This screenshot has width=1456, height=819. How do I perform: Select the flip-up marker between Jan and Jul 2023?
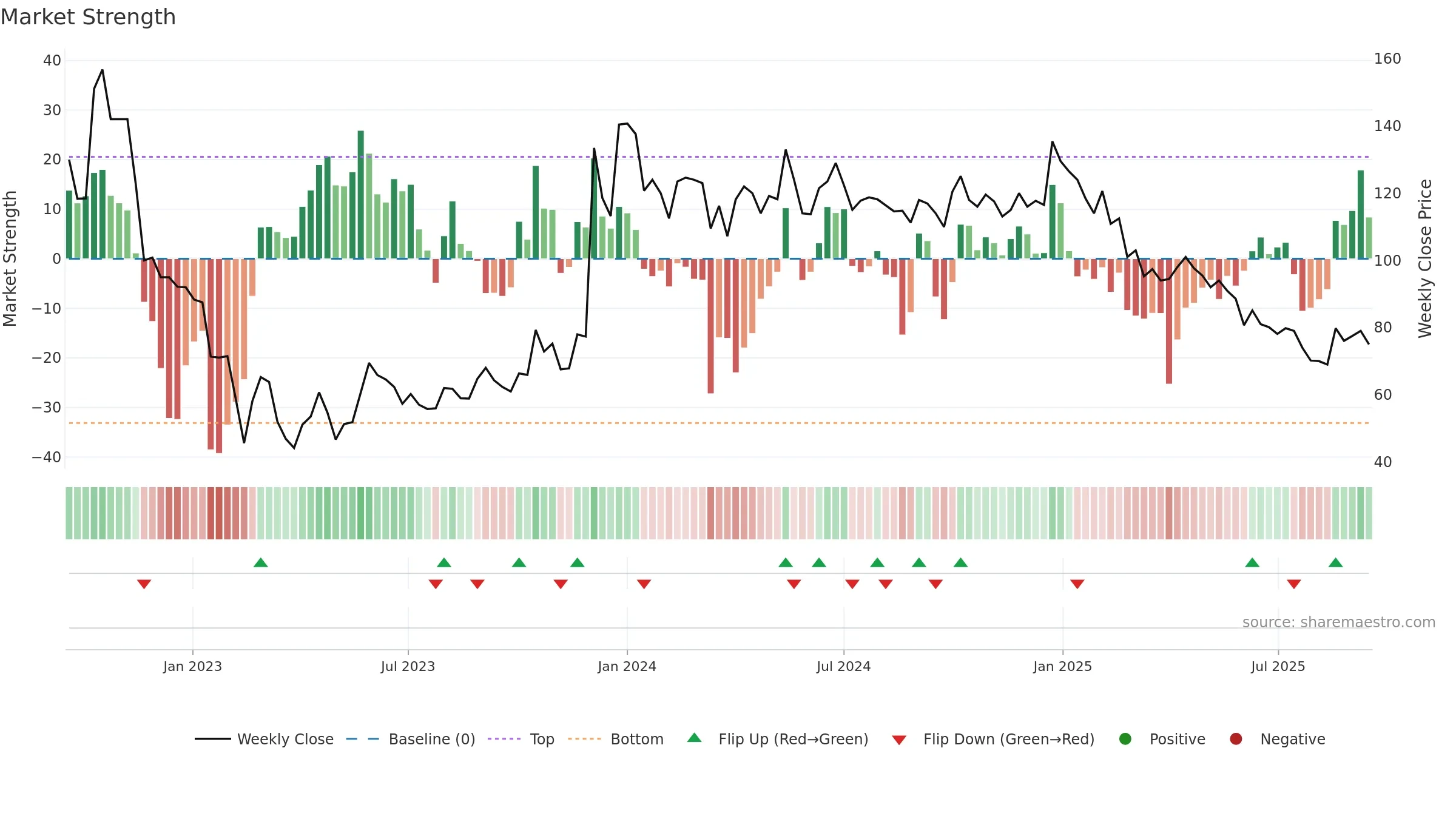pyautogui.click(x=261, y=562)
